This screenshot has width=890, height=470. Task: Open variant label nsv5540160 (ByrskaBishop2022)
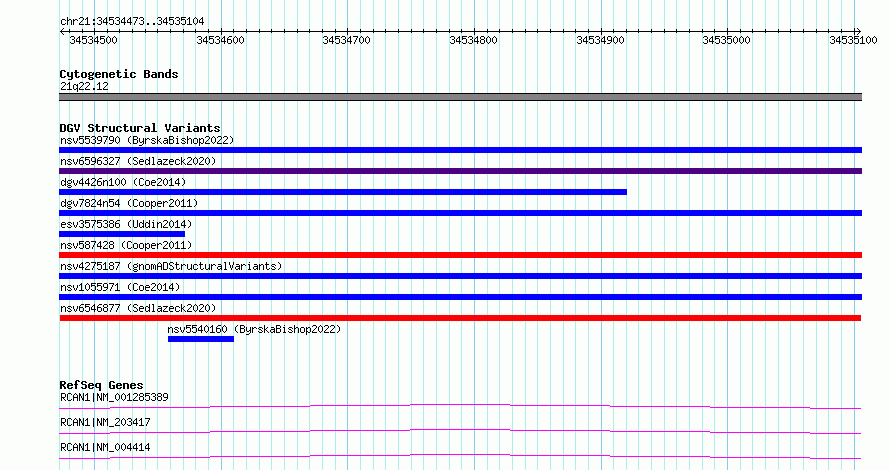coord(254,329)
